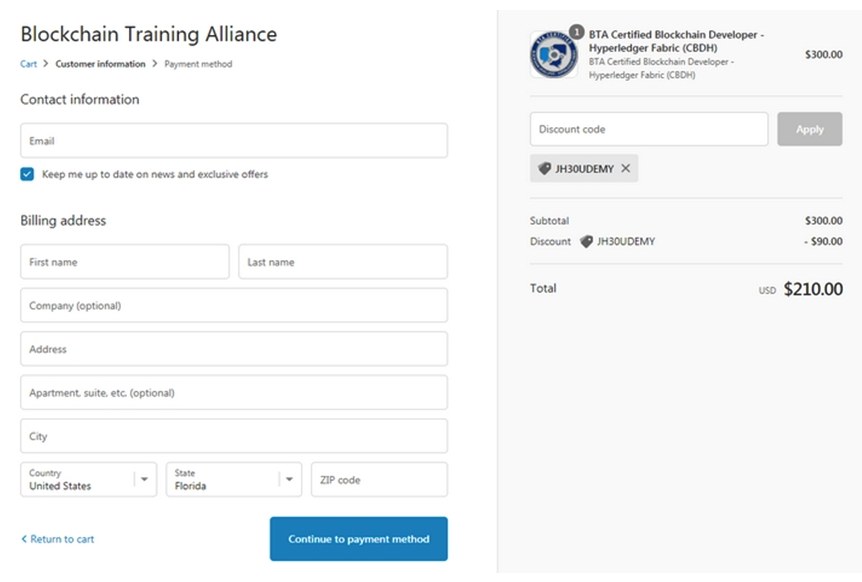Click the product badge thumbnail image
The height and width of the screenshot is (582, 862).
554,54
